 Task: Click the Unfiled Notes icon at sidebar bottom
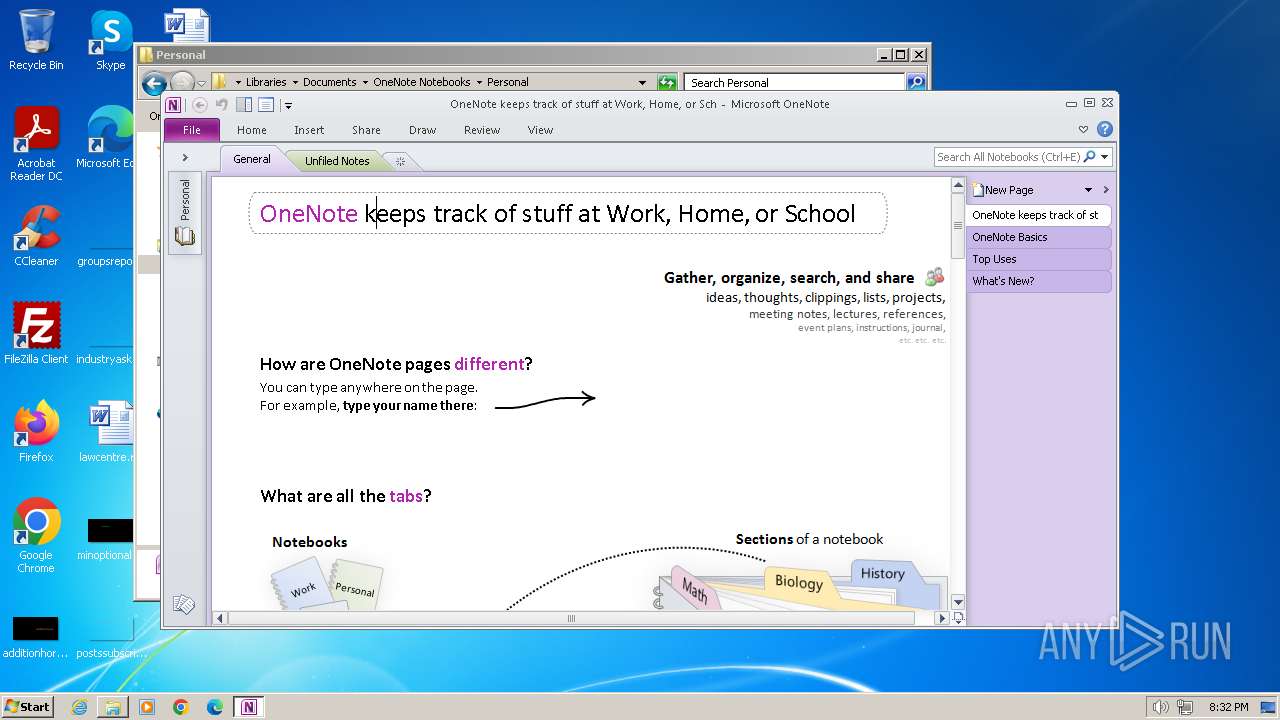pos(184,604)
